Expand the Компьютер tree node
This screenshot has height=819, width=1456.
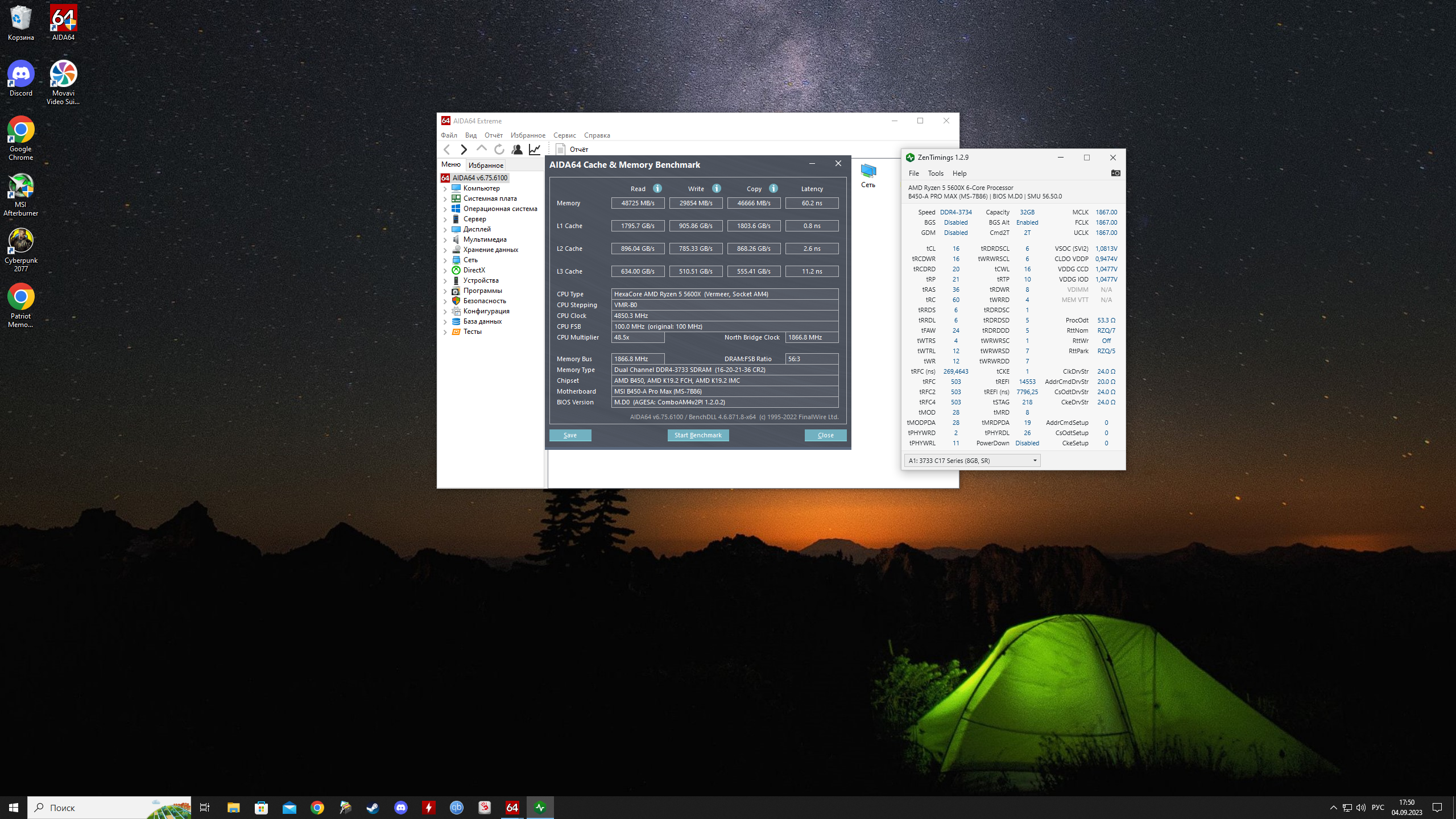coord(445,189)
